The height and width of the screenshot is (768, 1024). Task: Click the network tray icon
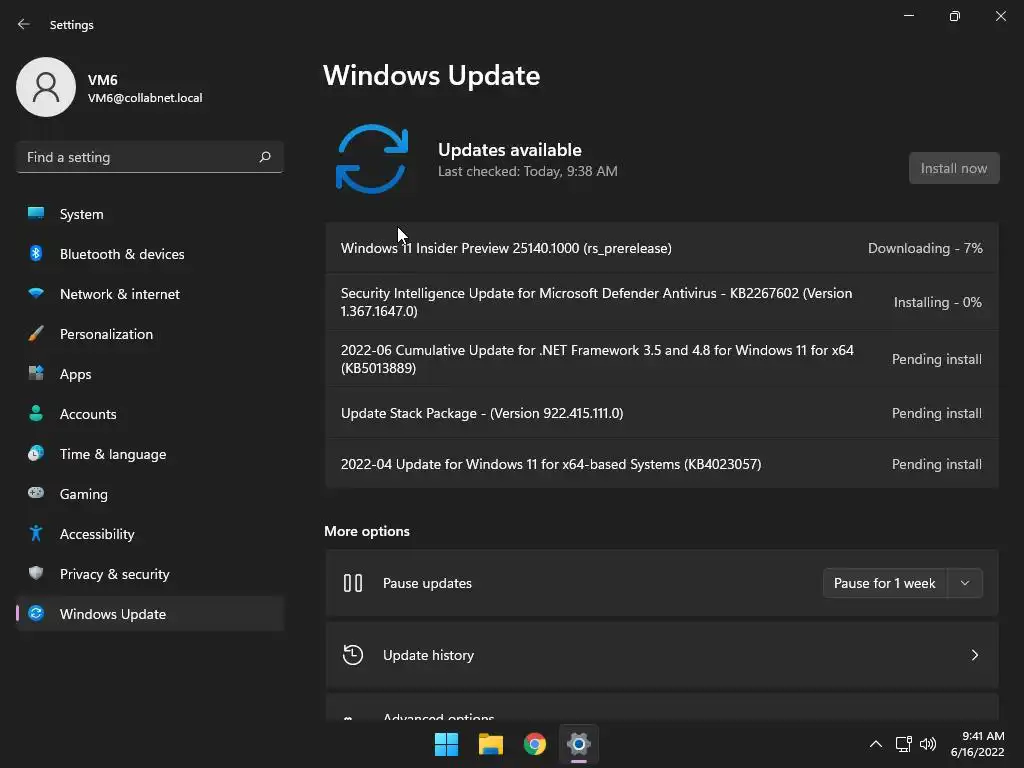point(903,744)
